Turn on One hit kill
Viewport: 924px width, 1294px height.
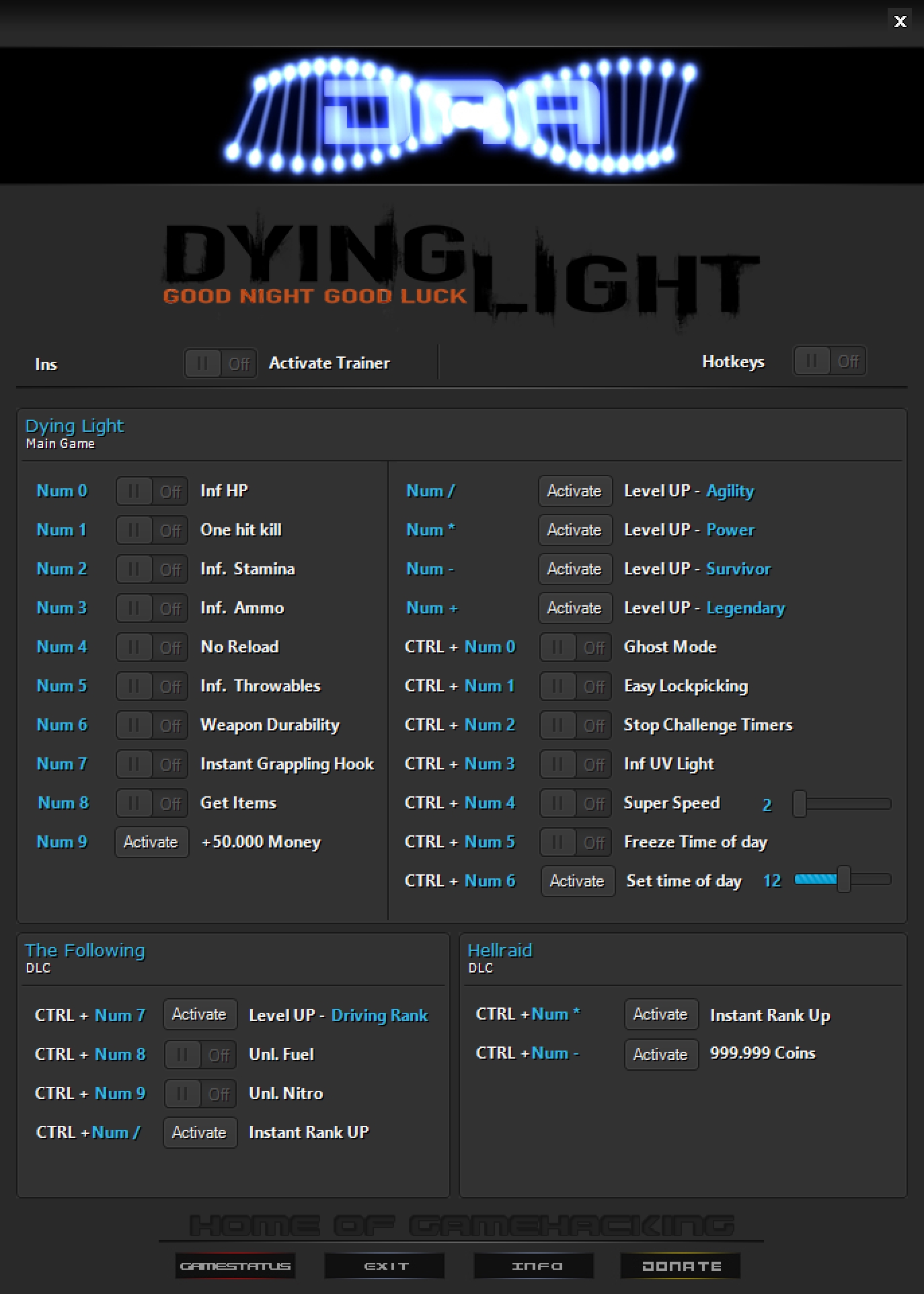click(x=152, y=530)
